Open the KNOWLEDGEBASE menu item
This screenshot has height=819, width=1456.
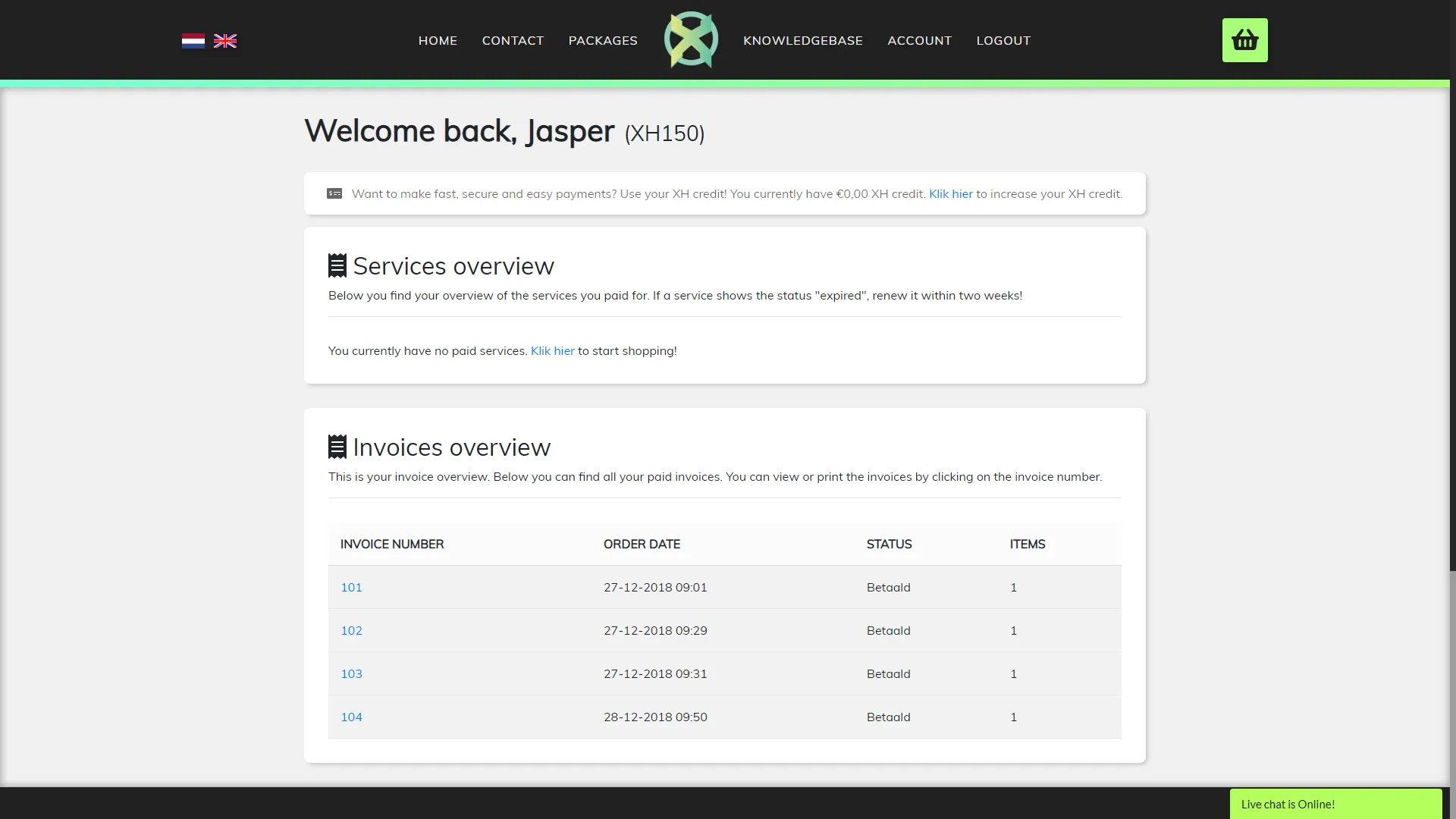pyautogui.click(x=803, y=41)
